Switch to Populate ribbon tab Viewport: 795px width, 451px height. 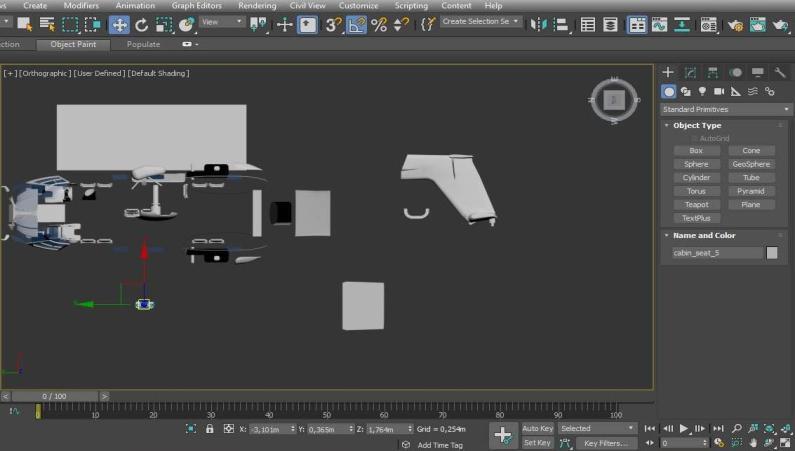point(143,45)
